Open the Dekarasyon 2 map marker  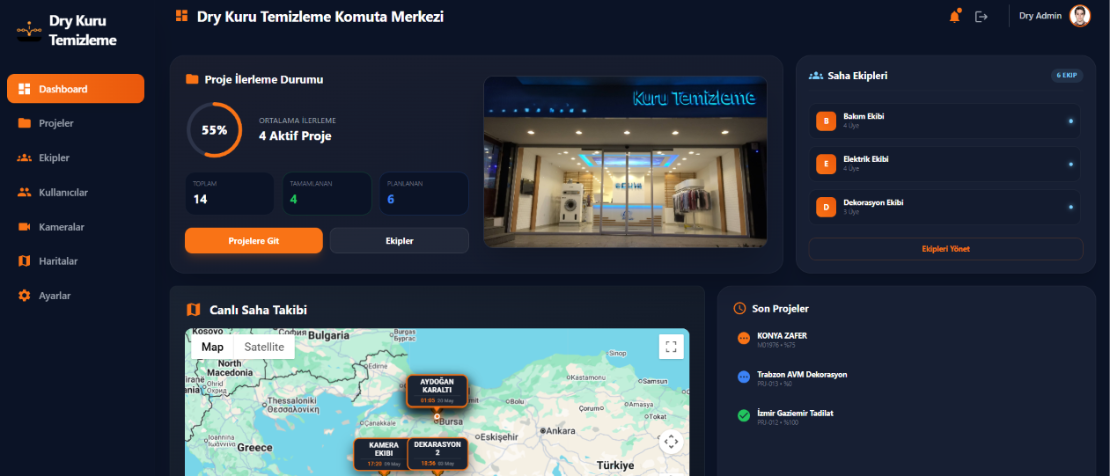click(x=437, y=453)
